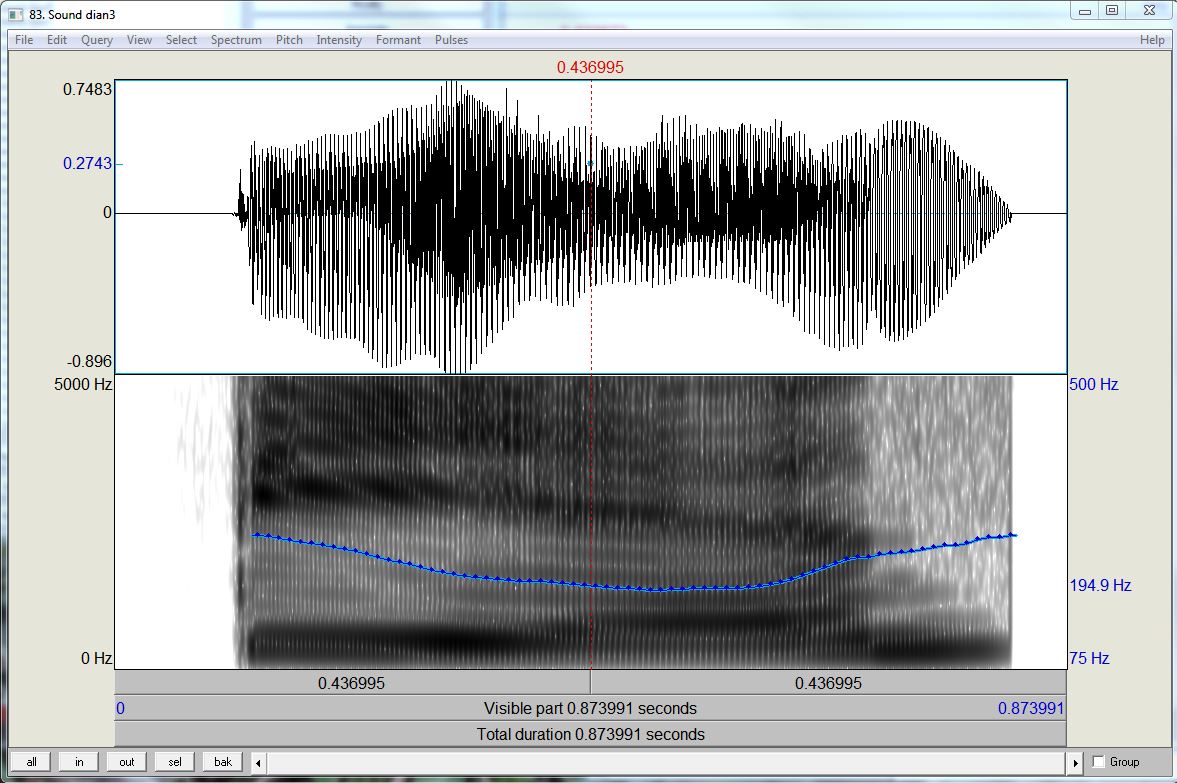1177x783 pixels.
Task: Open the View menu
Action: [x=139, y=40]
